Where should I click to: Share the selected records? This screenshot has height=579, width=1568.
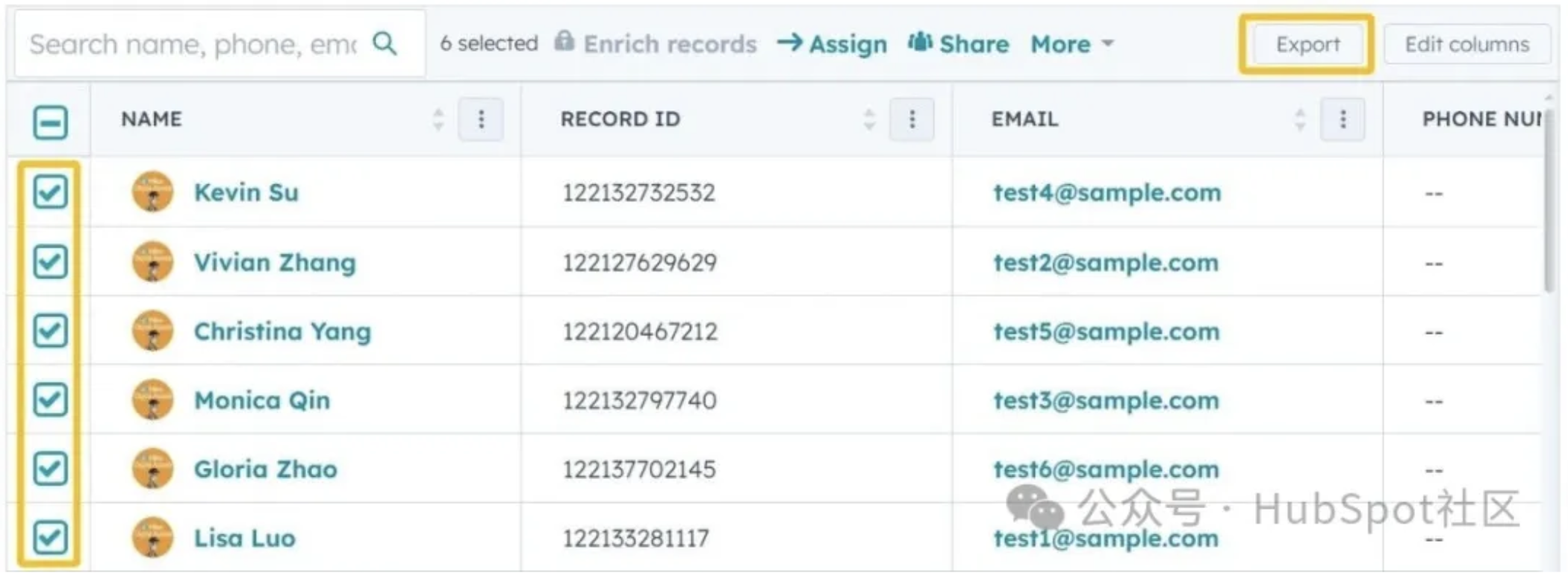[x=959, y=44]
